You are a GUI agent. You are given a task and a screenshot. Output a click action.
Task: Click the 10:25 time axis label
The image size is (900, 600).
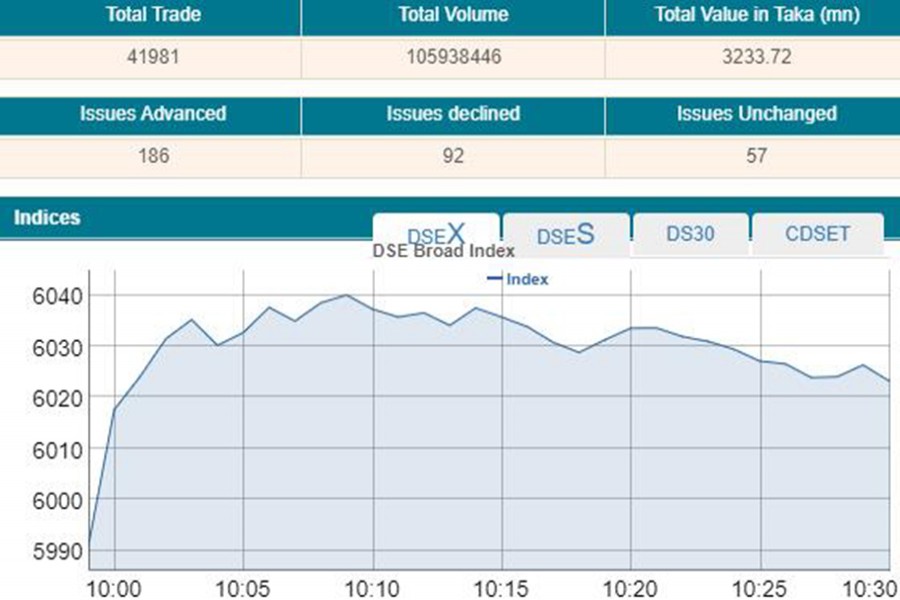[x=761, y=585]
